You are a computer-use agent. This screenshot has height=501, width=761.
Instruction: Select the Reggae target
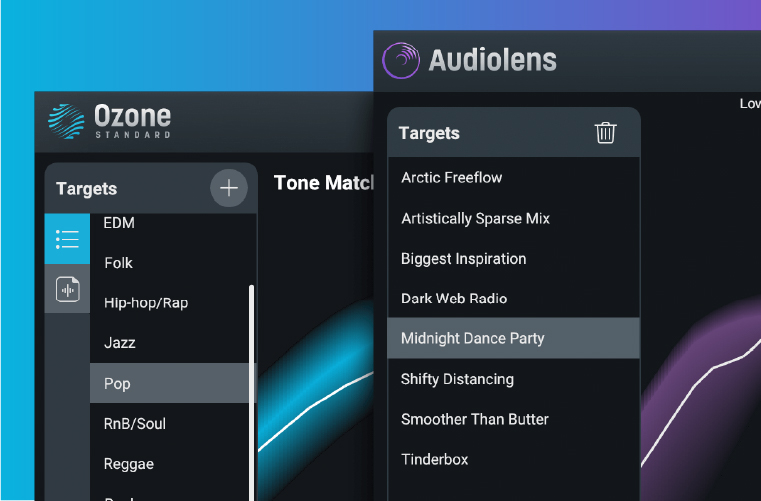(x=129, y=464)
